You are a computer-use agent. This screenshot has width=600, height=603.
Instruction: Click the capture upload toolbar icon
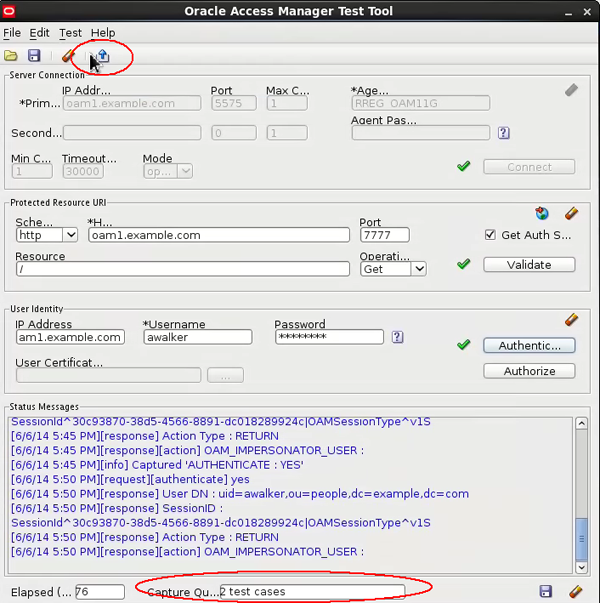pos(103,56)
